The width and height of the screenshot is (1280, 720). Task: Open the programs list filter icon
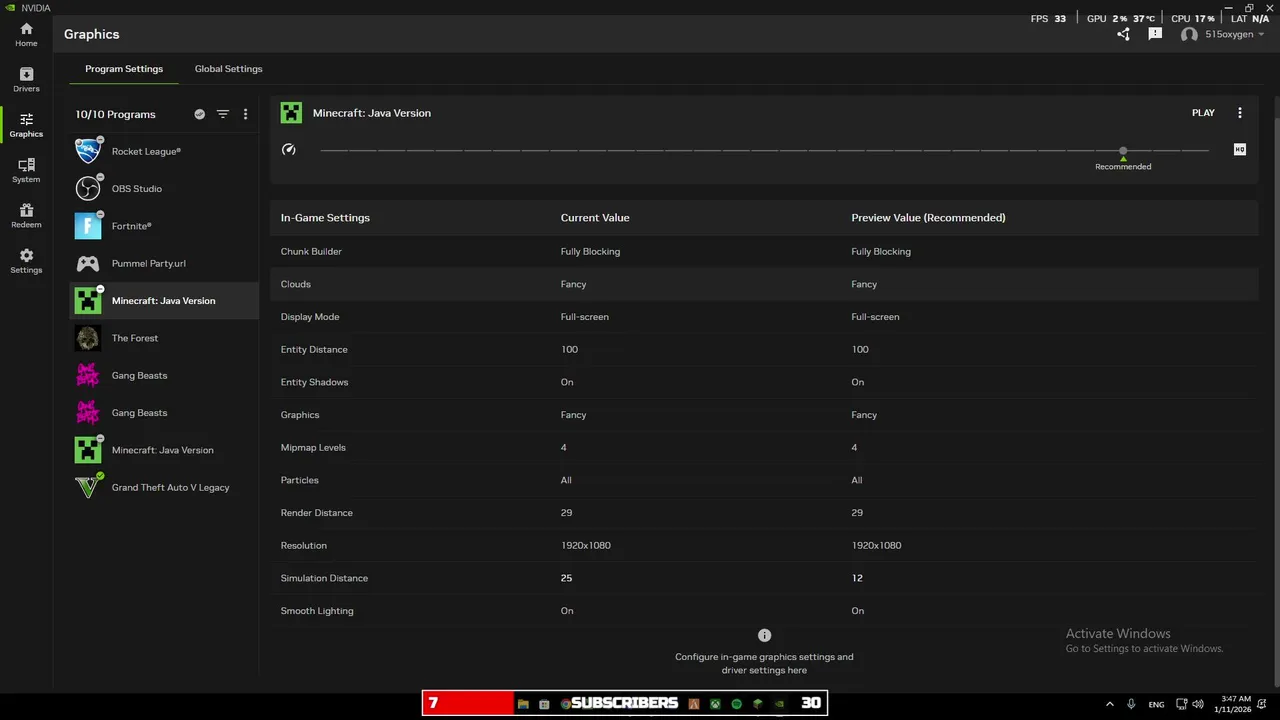click(x=223, y=114)
